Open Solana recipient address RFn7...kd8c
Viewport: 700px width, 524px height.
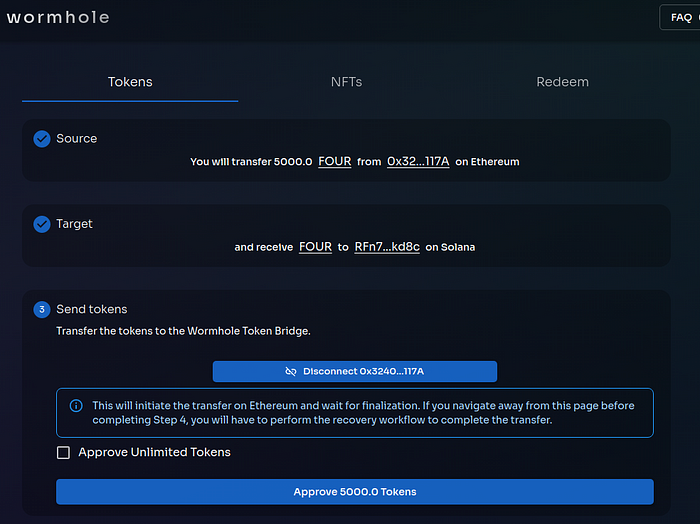pos(386,247)
